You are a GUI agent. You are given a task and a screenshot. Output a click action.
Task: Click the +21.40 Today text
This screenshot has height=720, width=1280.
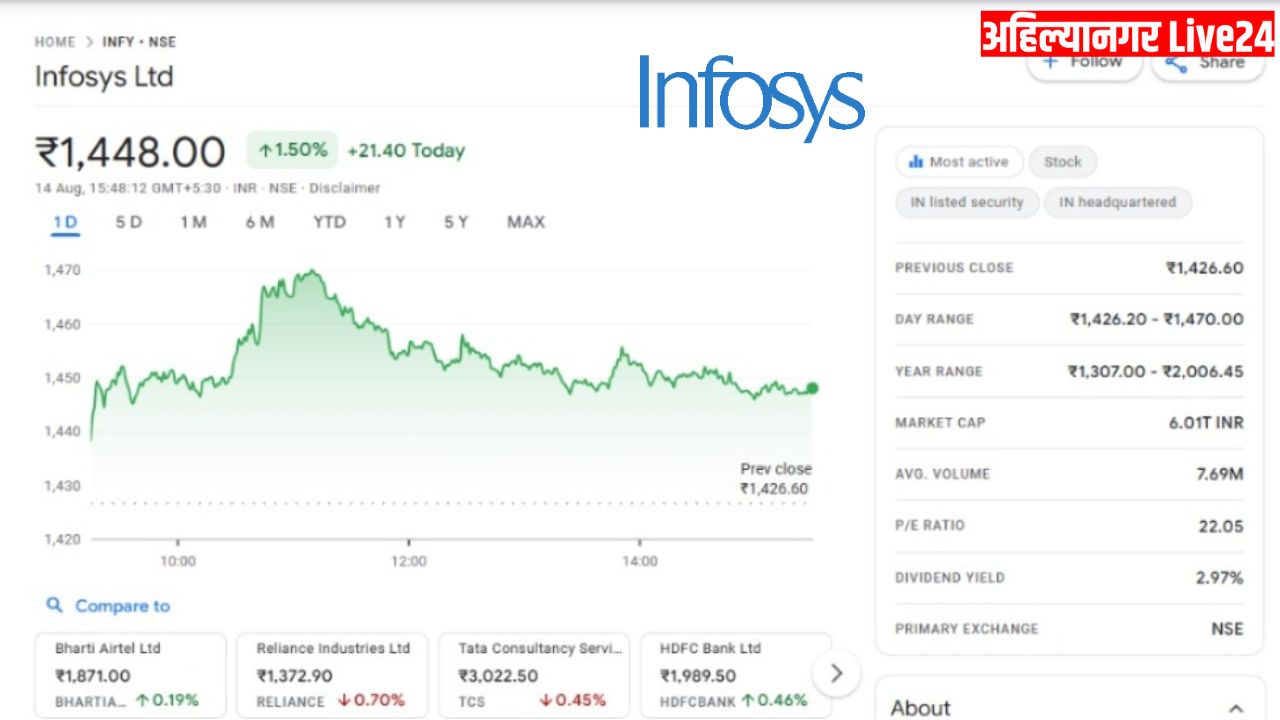click(406, 151)
